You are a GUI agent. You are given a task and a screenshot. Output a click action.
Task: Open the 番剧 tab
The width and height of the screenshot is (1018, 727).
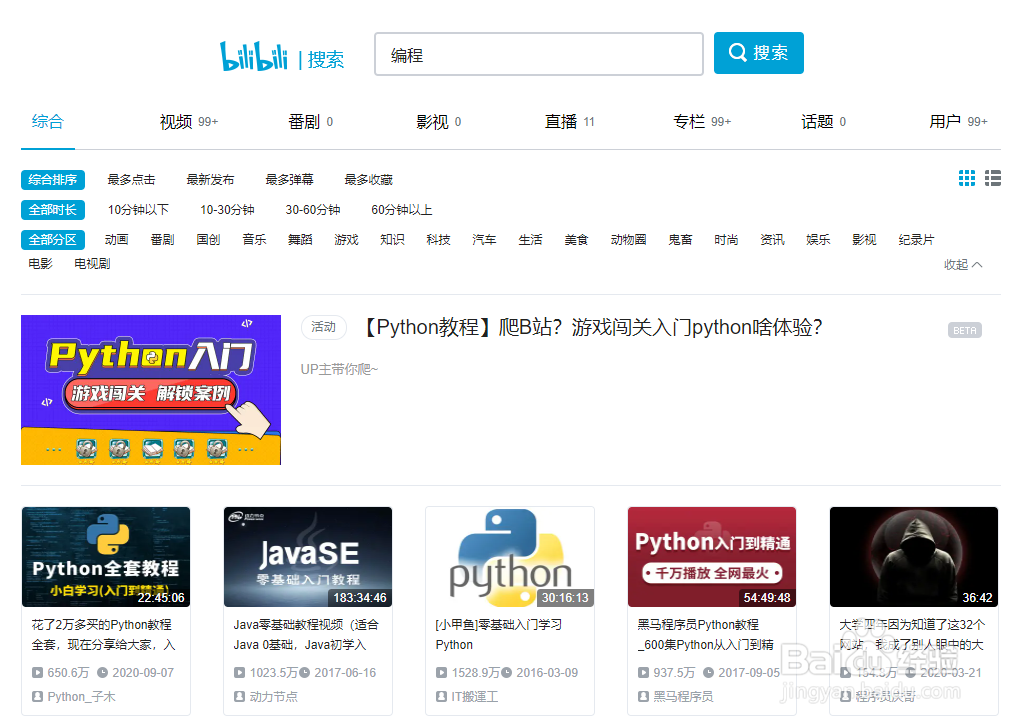click(x=310, y=122)
